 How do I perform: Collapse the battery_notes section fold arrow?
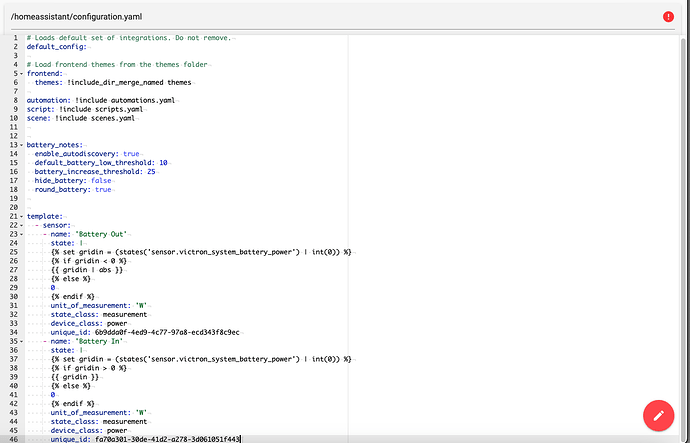pyautogui.click(x=20, y=145)
